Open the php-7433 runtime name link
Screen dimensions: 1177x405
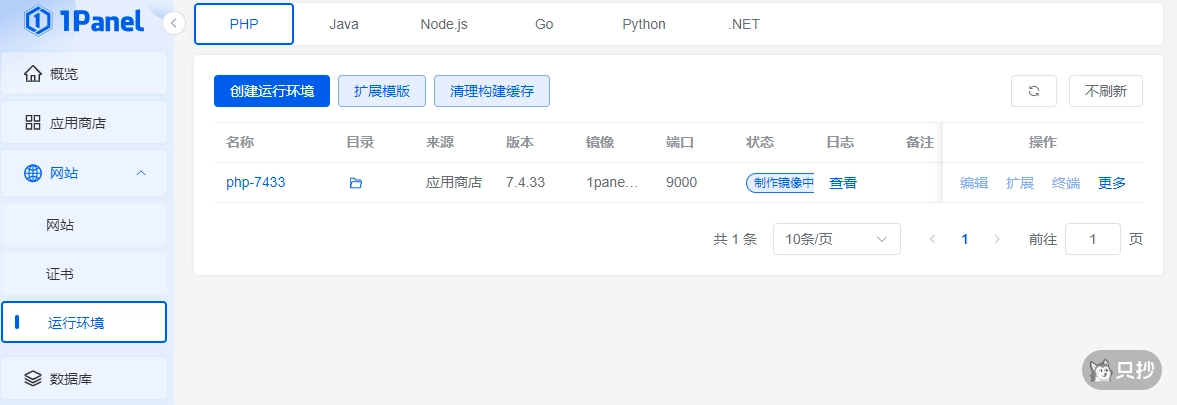[255, 182]
